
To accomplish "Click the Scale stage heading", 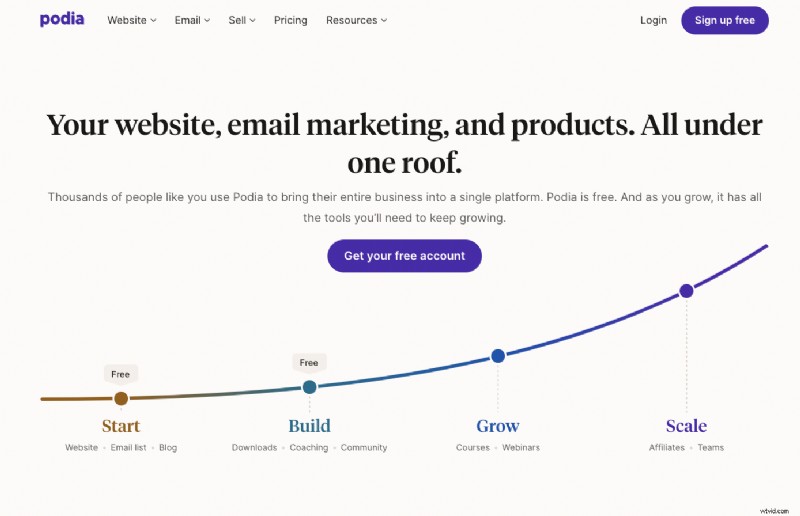I will (686, 426).
